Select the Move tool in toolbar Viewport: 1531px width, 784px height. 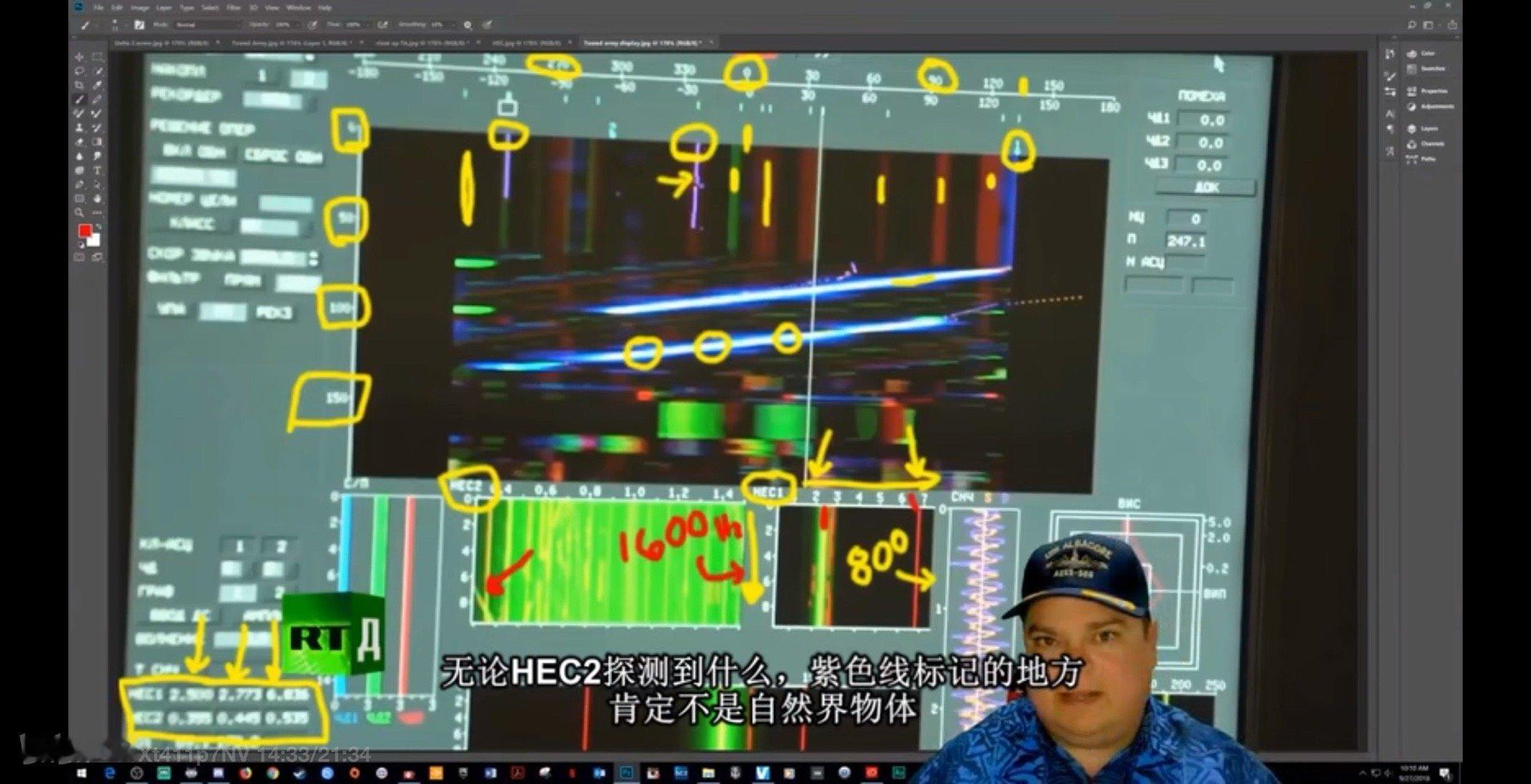[79, 57]
